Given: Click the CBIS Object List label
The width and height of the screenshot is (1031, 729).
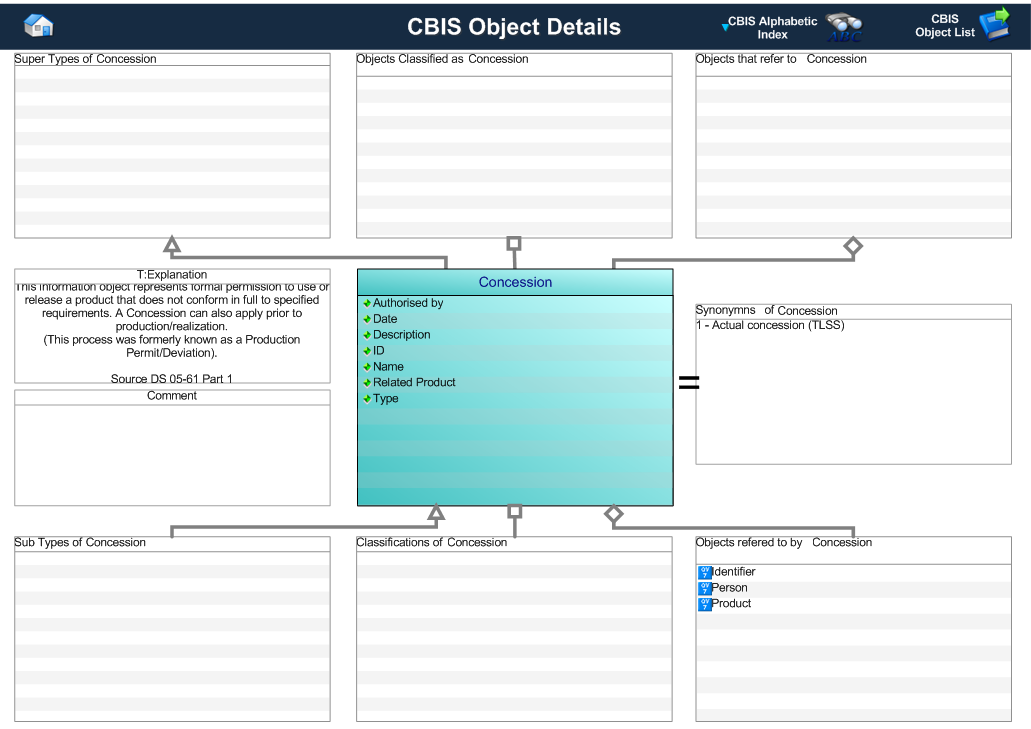Looking at the screenshot, I should [x=944, y=26].
